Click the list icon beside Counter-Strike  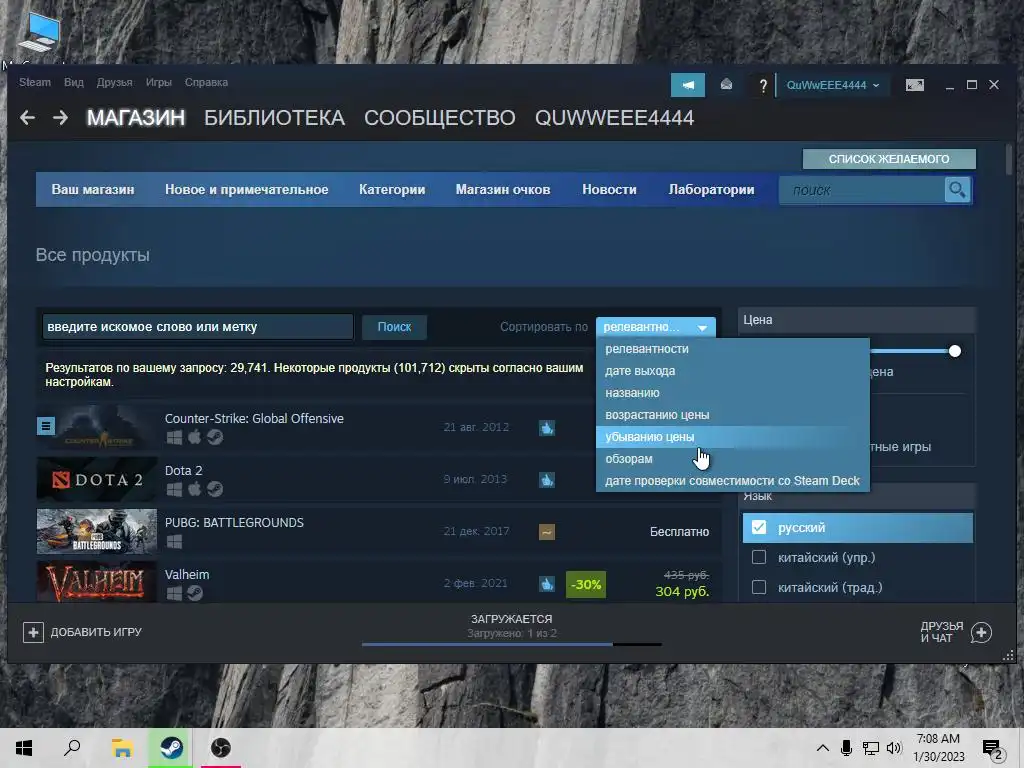coord(46,426)
